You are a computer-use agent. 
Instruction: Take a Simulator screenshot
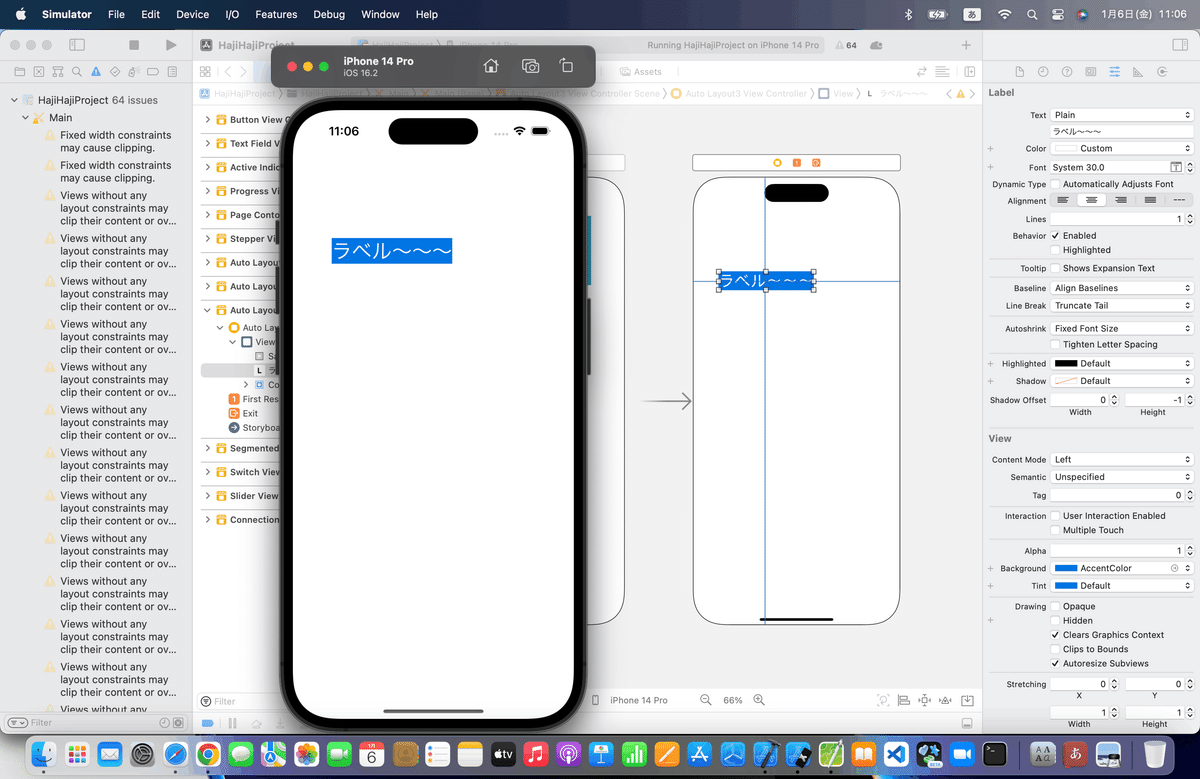click(530, 66)
